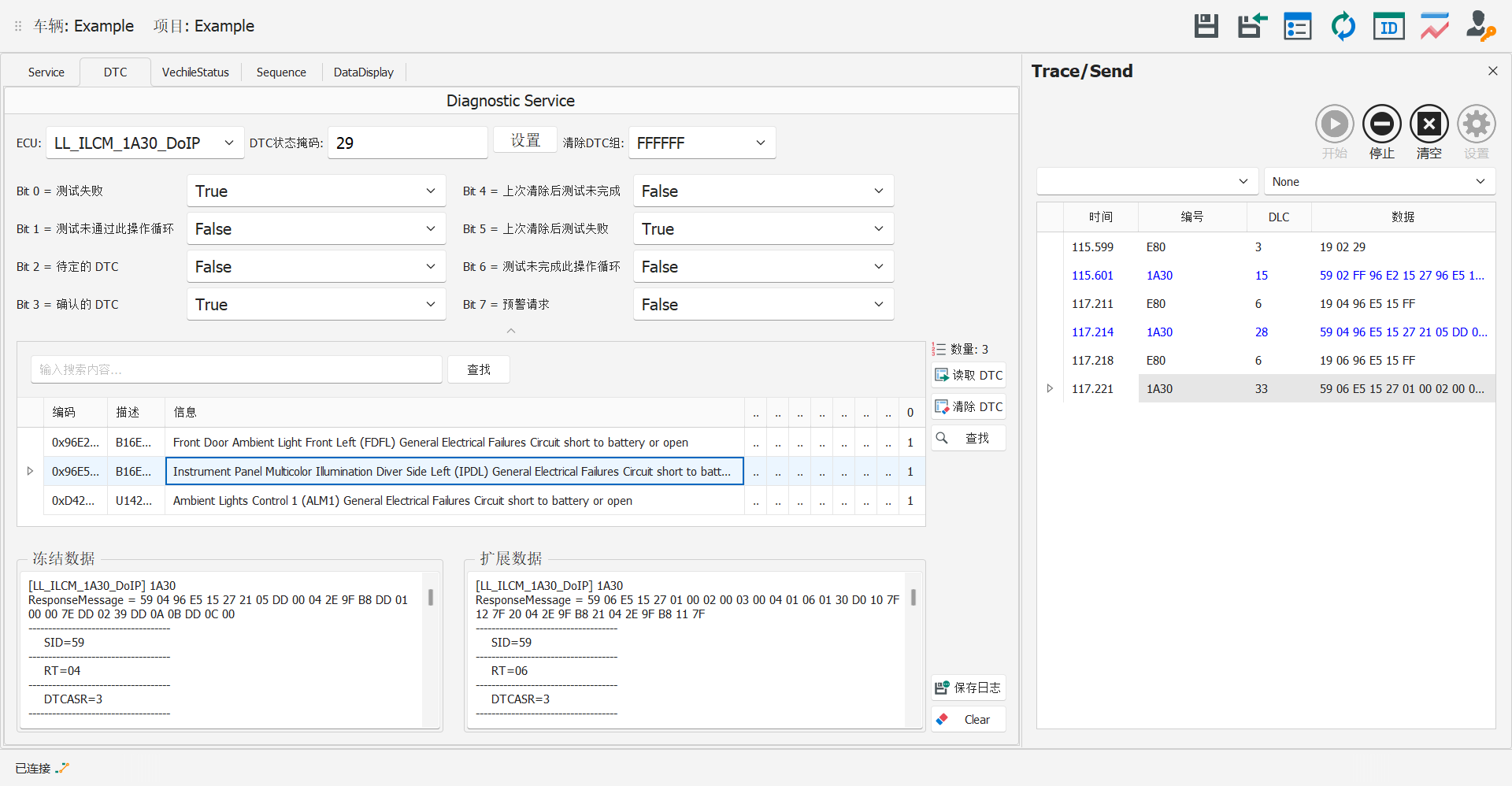Click the 时间 column header in trace
Viewport: 1512px width, 786px height.
1101,217
